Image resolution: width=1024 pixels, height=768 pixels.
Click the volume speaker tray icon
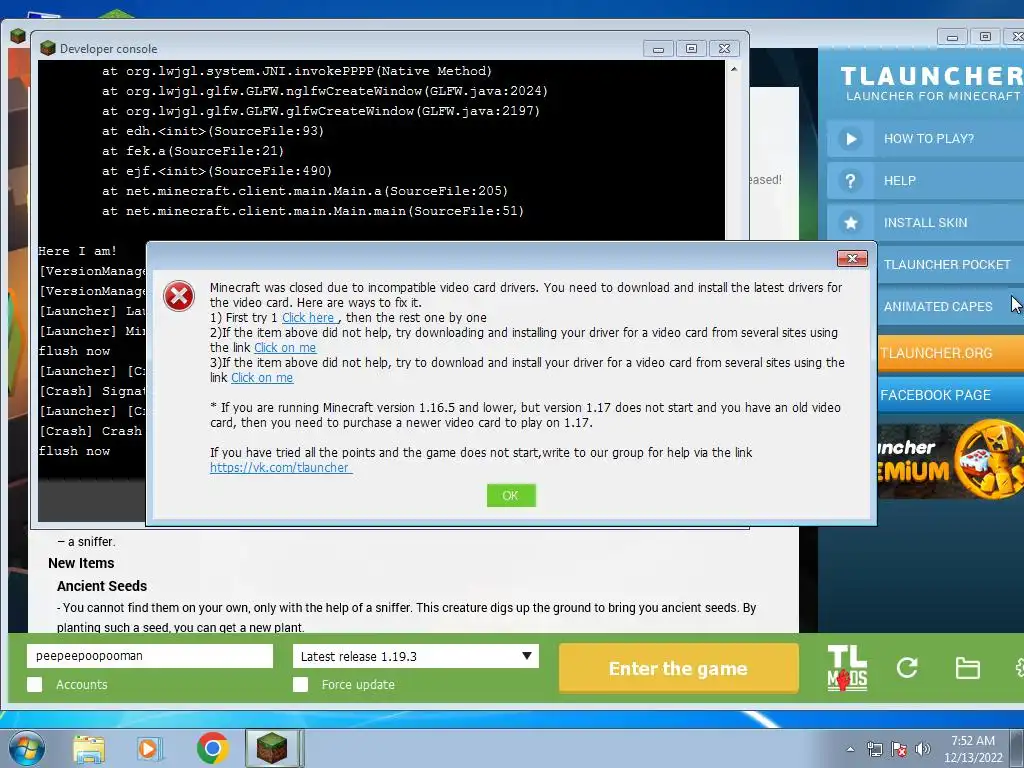pos(923,749)
